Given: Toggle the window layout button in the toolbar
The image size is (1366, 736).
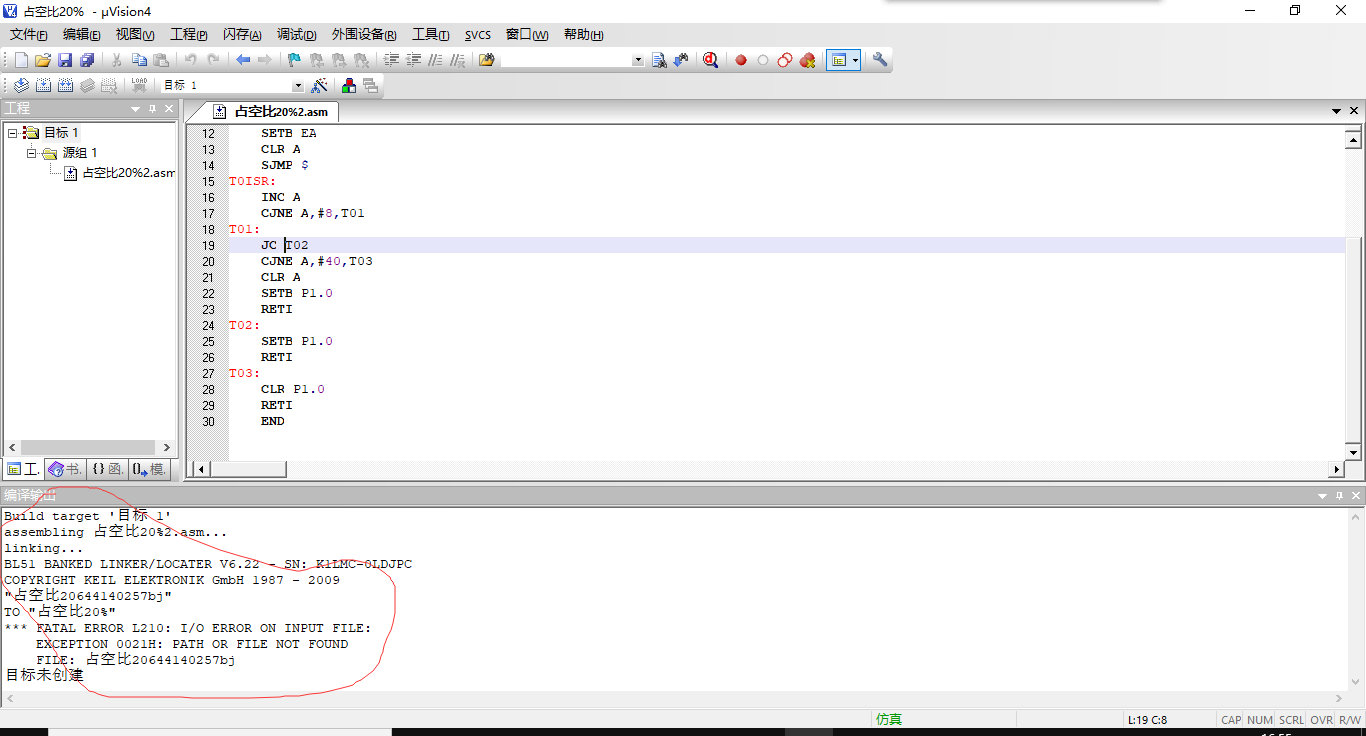Looking at the screenshot, I should coord(839,60).
